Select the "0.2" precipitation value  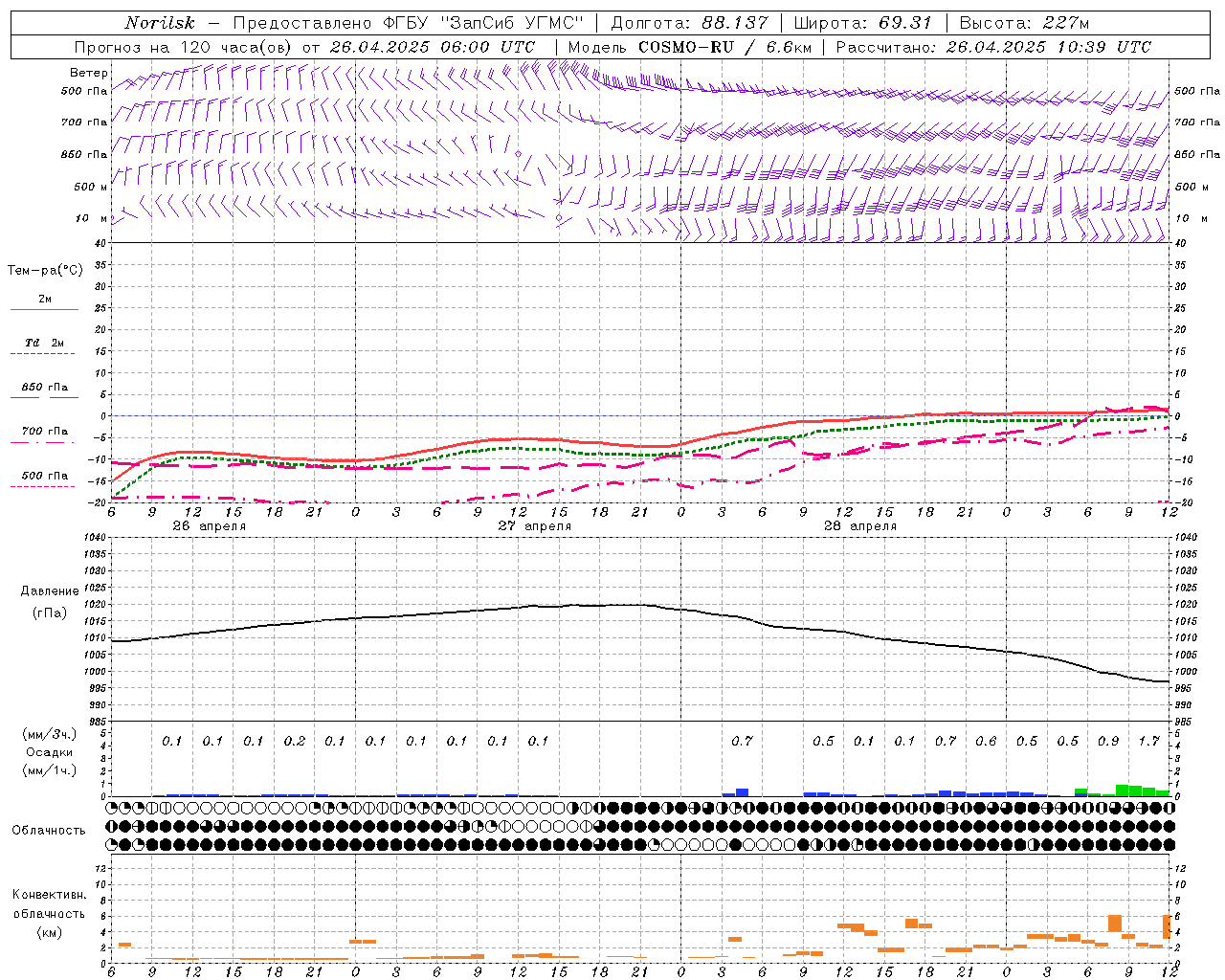coord(294,741)
